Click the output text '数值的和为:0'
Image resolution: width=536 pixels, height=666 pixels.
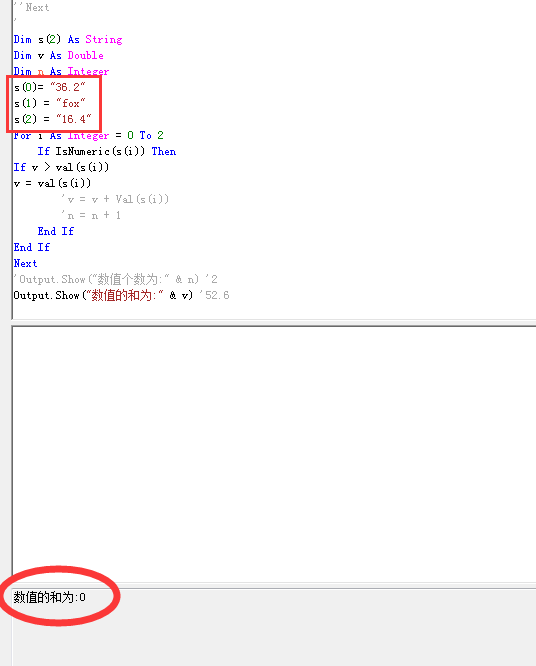point(50,598)
